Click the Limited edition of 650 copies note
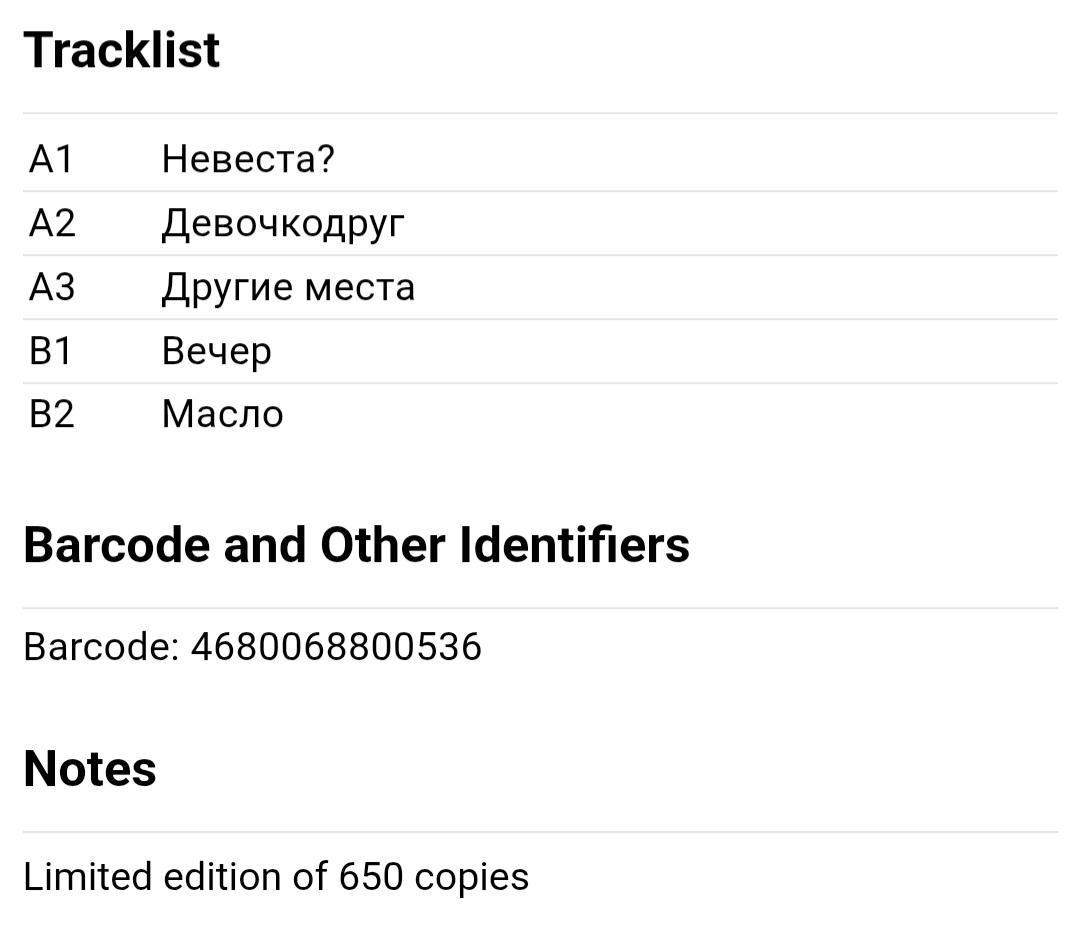Screen dimensions: 1080x929 pyautogui.click(x=276, y=877)
